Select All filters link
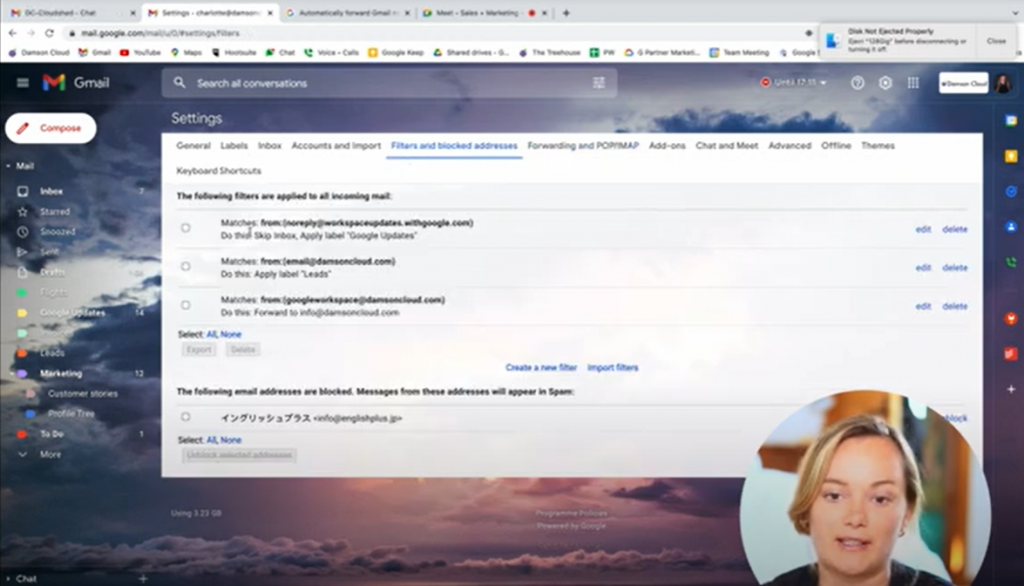Image resolution: width=1024 pixels, height=586 pixels. point(211,334)
